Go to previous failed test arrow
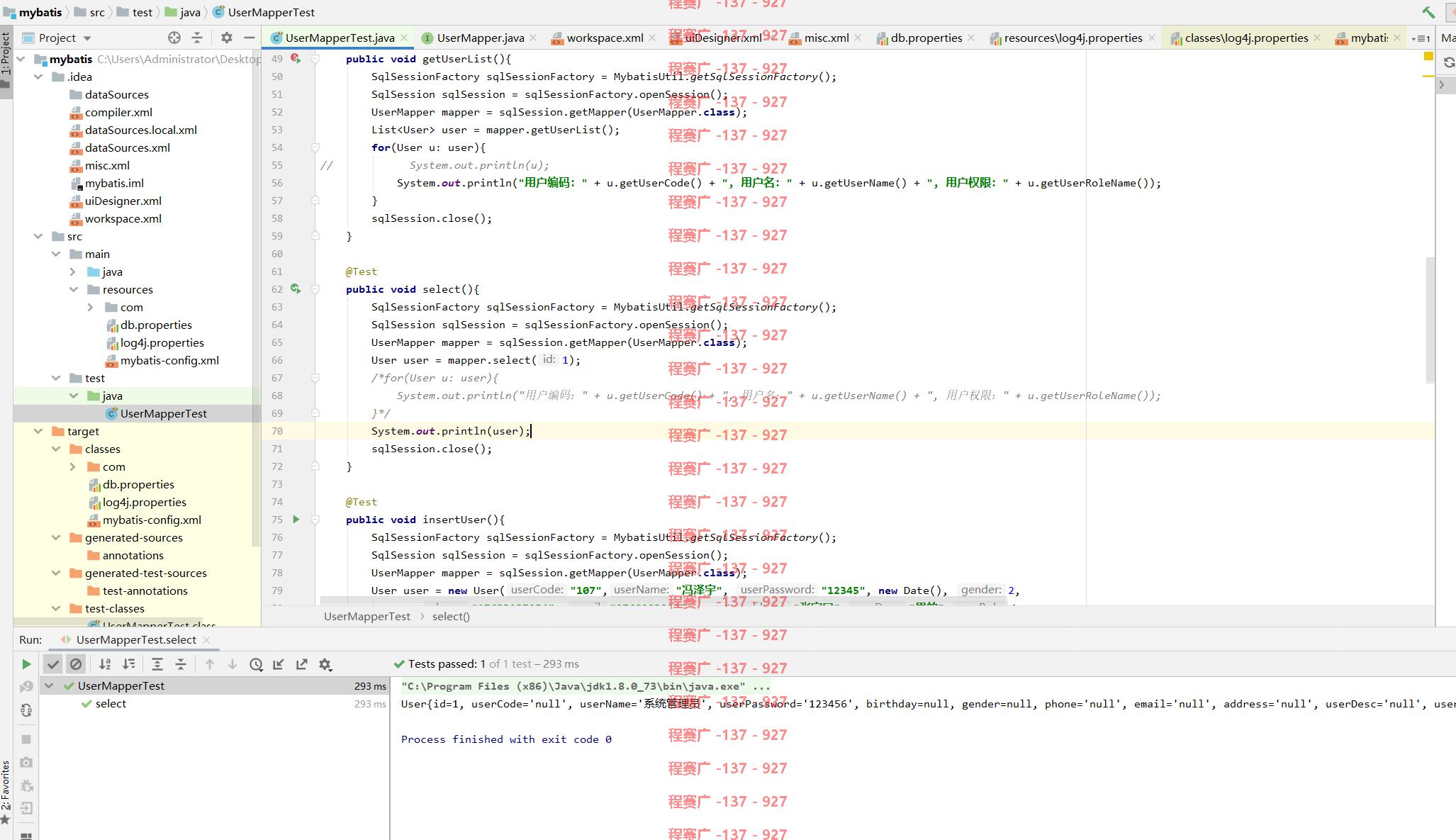The height and width of the screenshot is (840, 1456). point(210,664)
